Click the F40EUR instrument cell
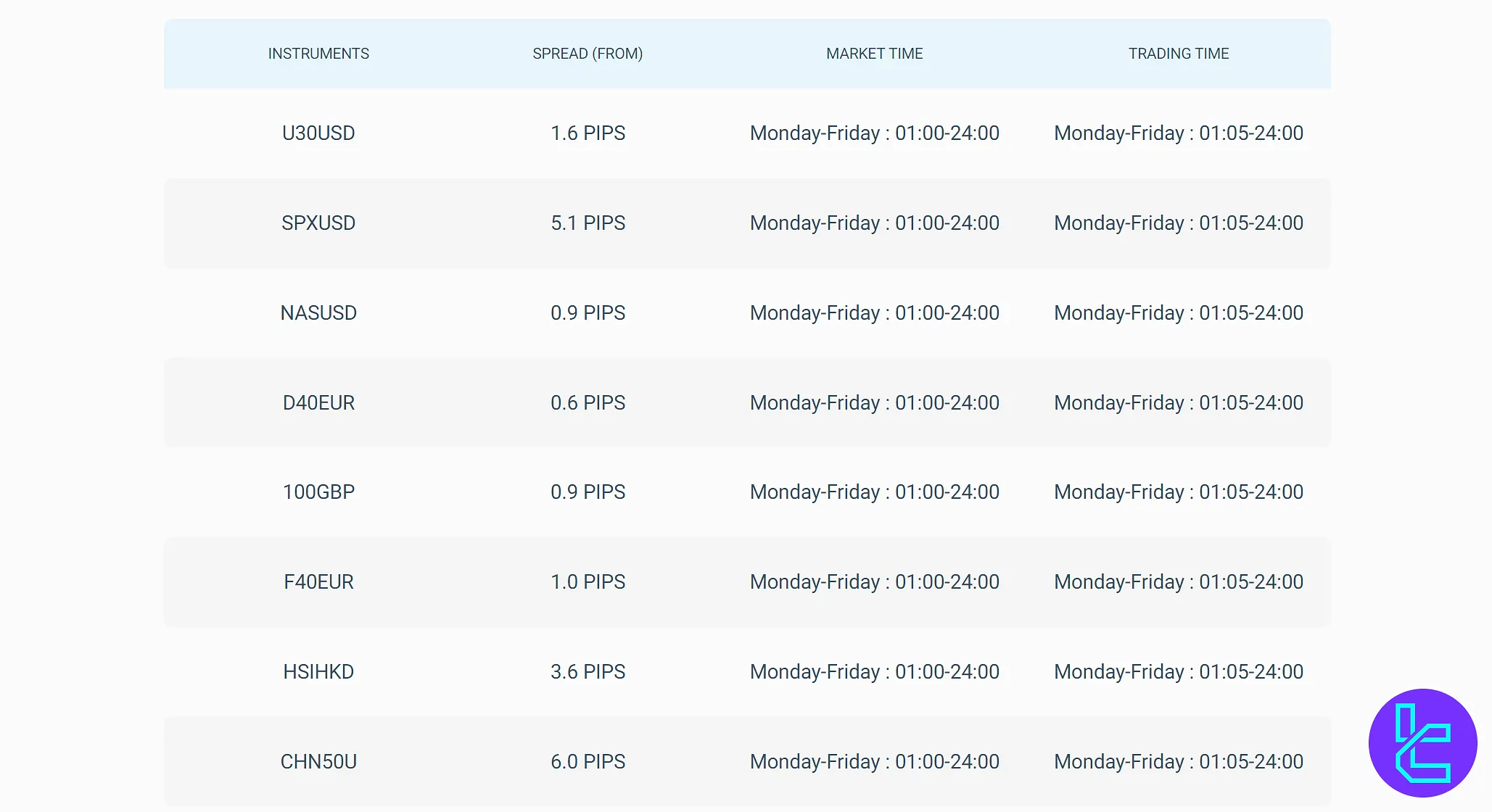This screenshot has width=1492, height=812. coord(318,582)
